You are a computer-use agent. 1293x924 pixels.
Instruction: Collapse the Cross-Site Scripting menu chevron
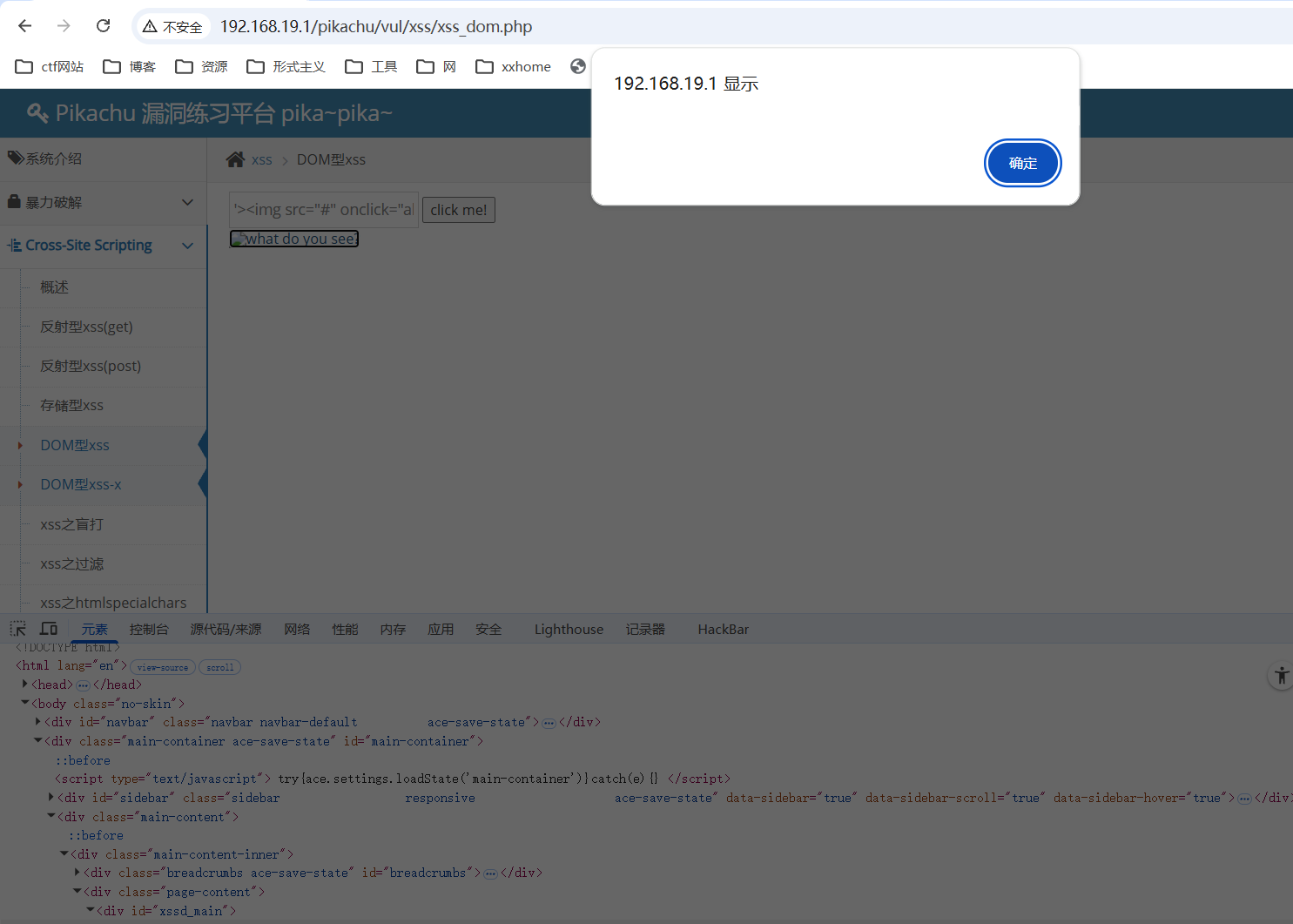point(187,246)
